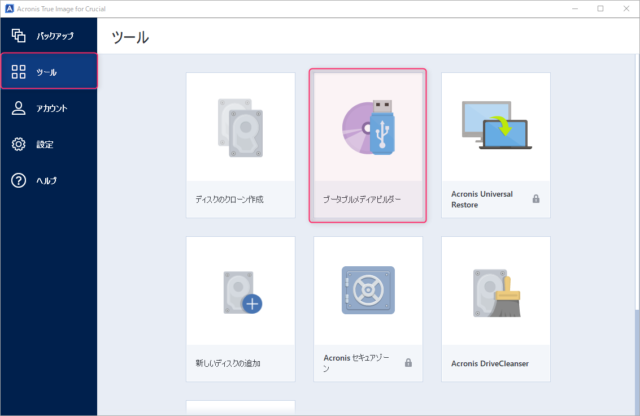Click the dual hard disk clone icon
This screenshot has height=416, width=640.
pos(240,128)
